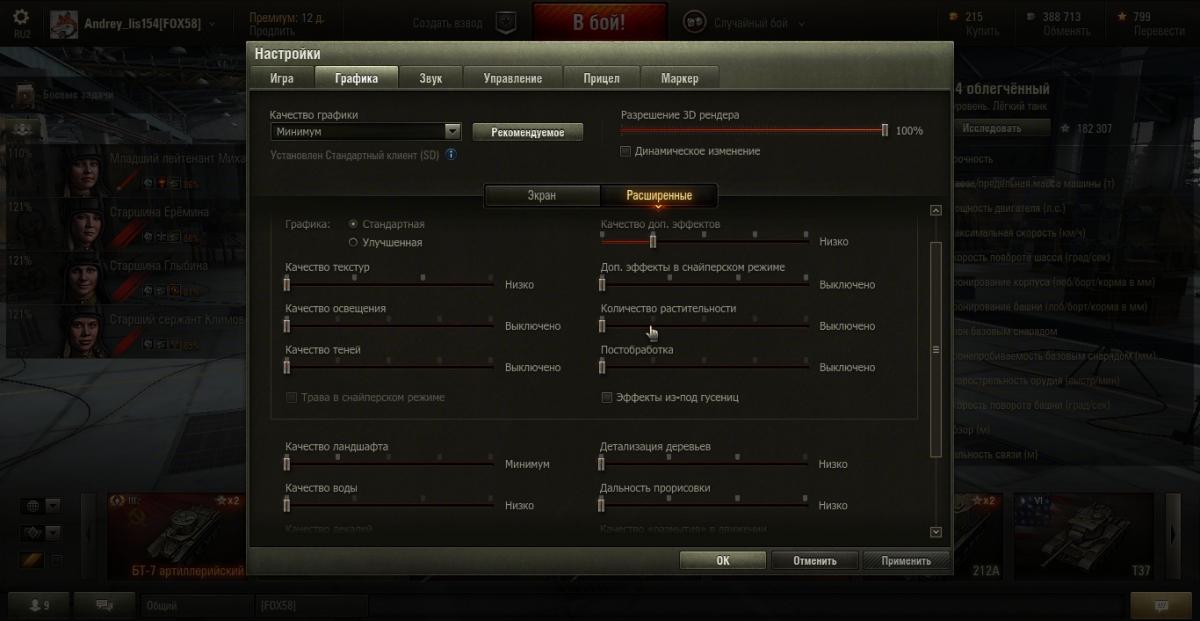Click settings list scroll down arrow
The height and width of the screenshot is (621, 1200).
point(936,532)
